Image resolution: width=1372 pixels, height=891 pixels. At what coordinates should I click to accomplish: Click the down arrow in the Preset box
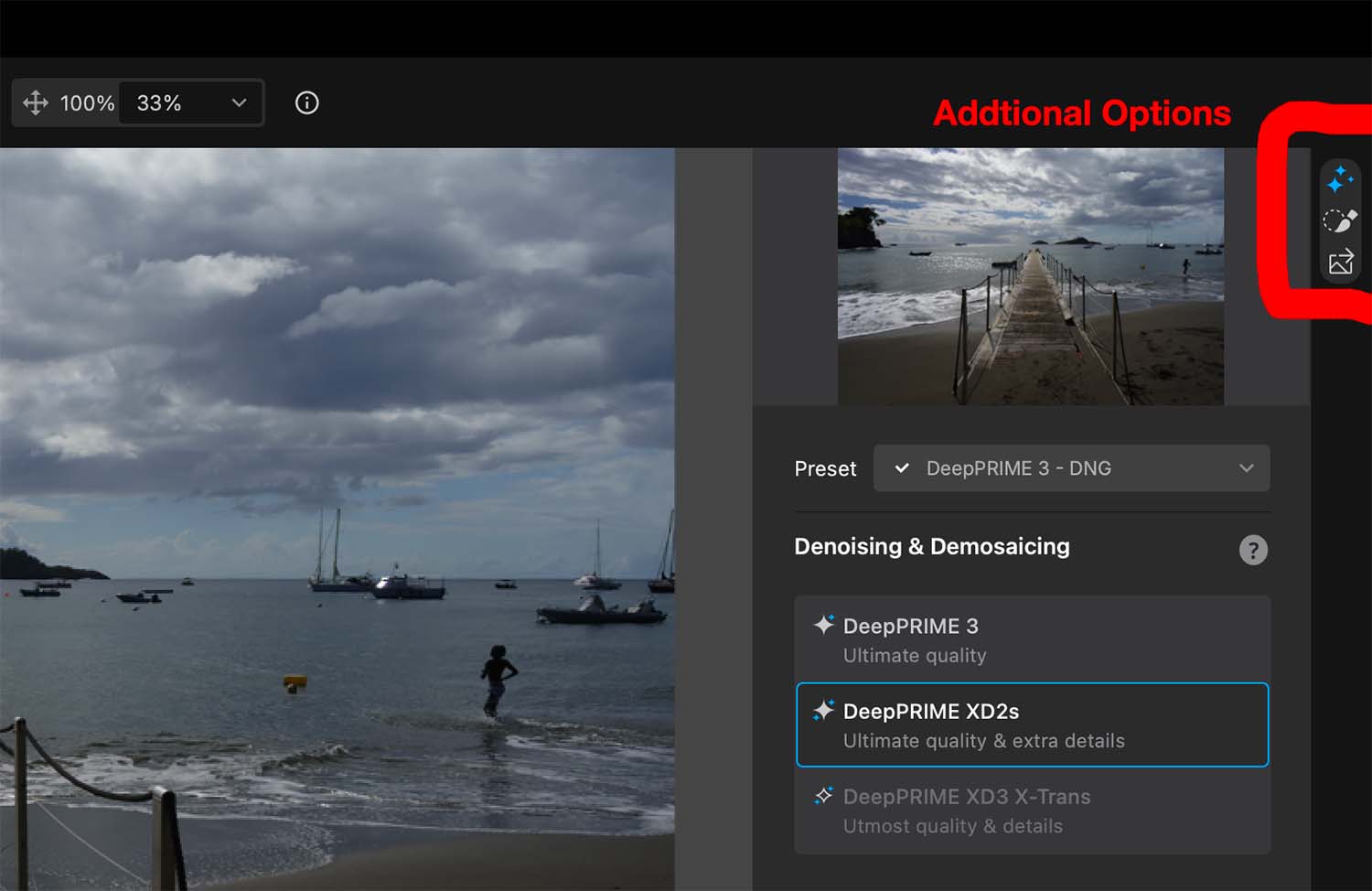(x=1246, y=468)
